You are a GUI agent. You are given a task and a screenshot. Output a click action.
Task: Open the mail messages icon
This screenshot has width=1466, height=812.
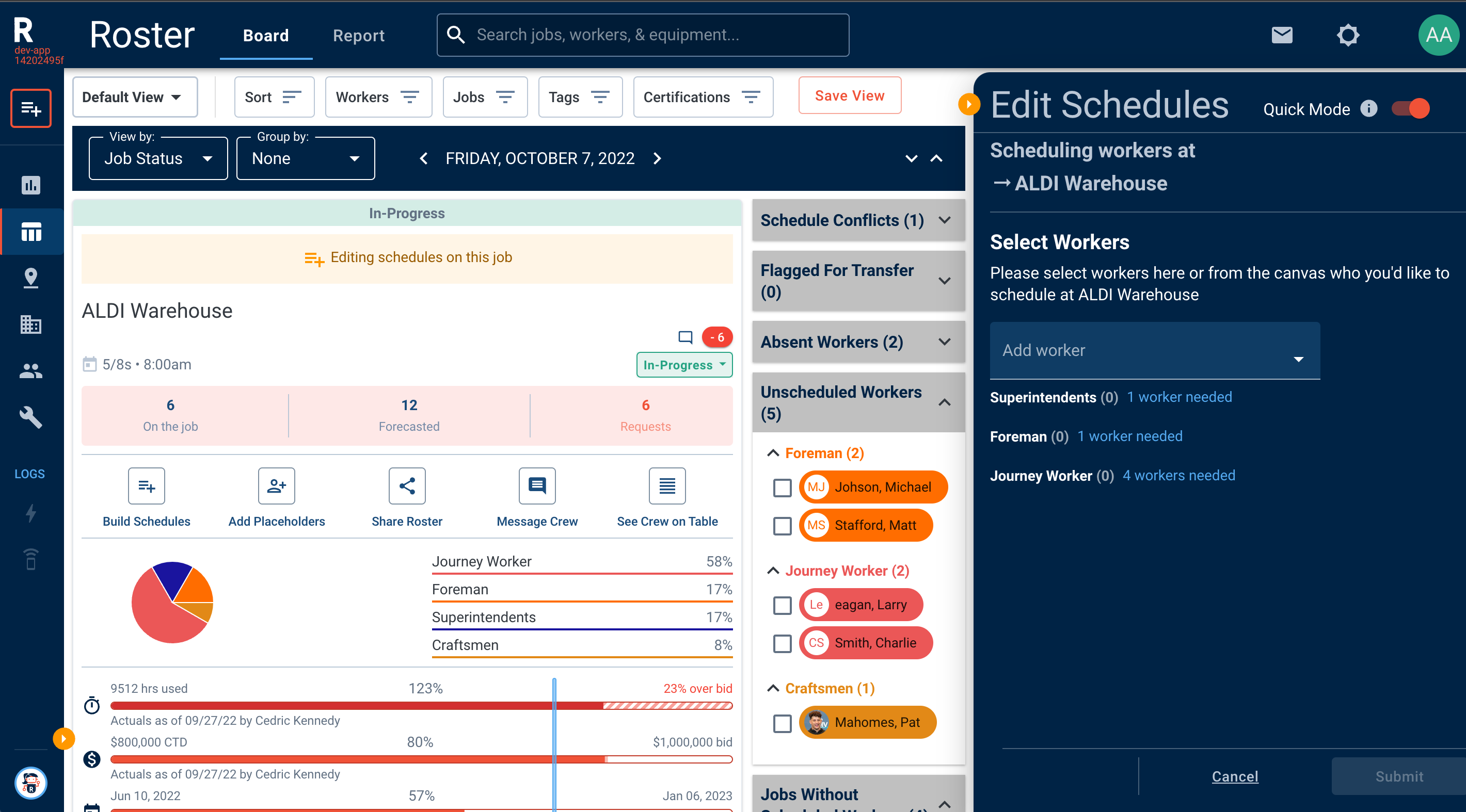pyautogui.click(x=1282, y=35)
